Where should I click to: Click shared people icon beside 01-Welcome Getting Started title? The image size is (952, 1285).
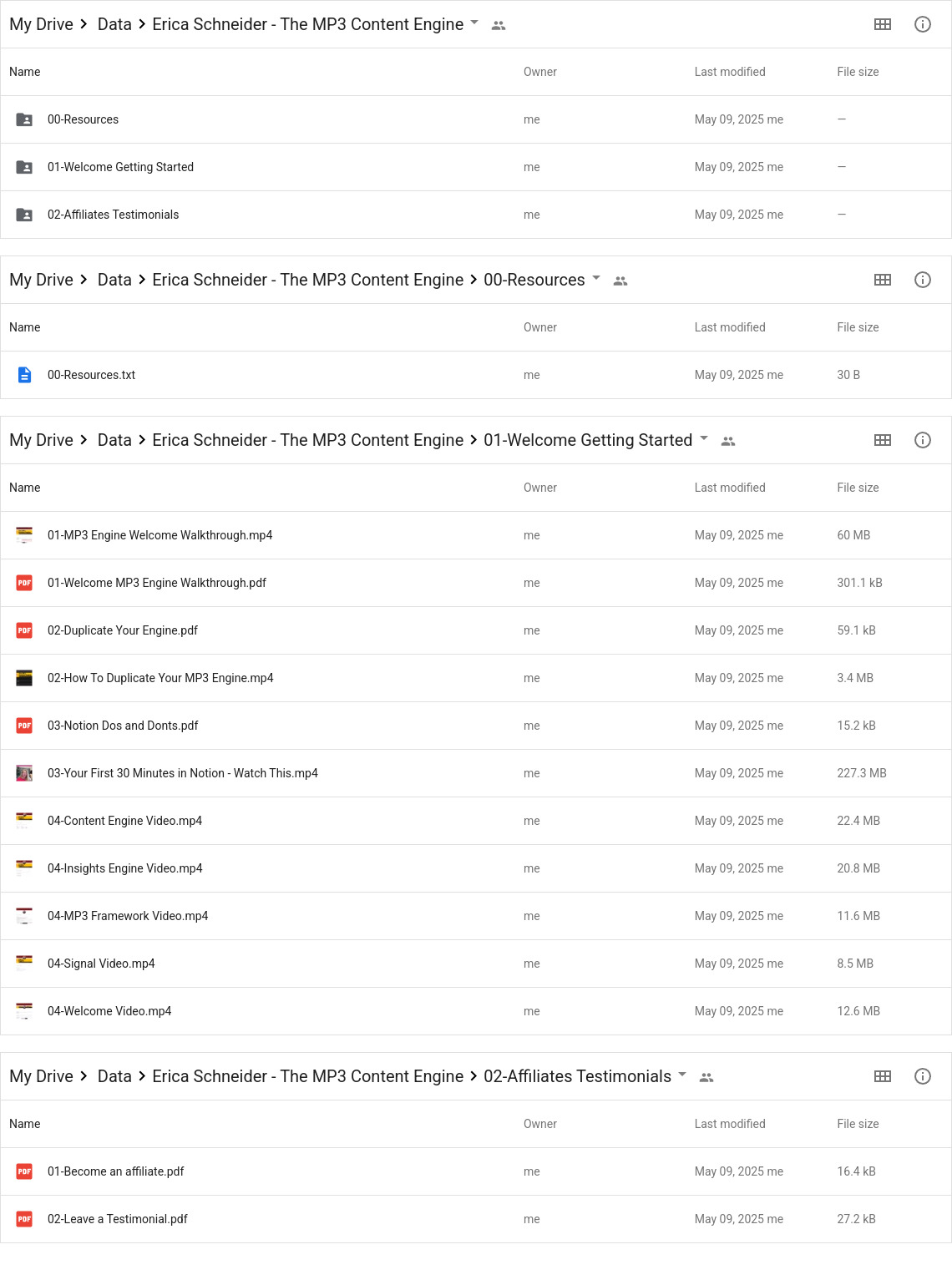coord(728,442)
